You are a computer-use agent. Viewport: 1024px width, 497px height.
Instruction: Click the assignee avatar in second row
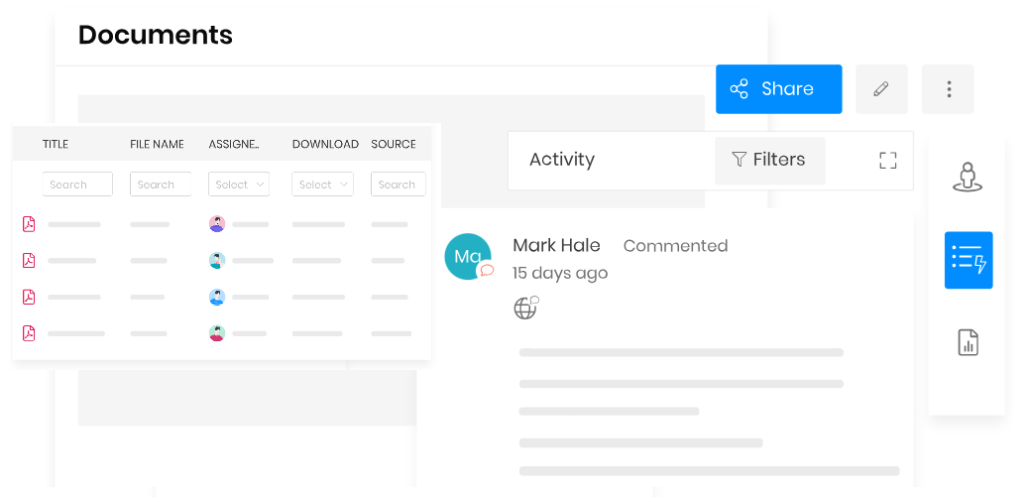217,260
